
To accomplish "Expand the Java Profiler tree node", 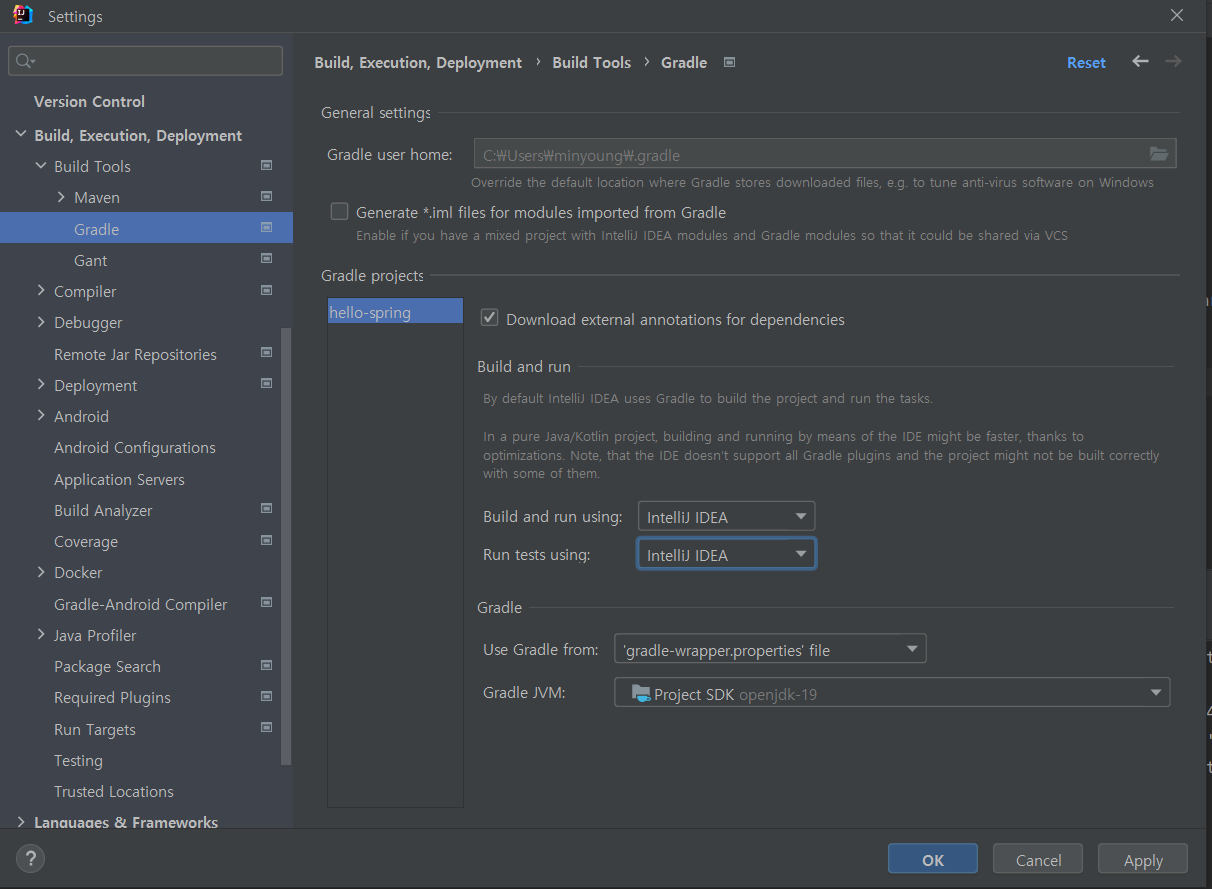I will tap(41, 635).
